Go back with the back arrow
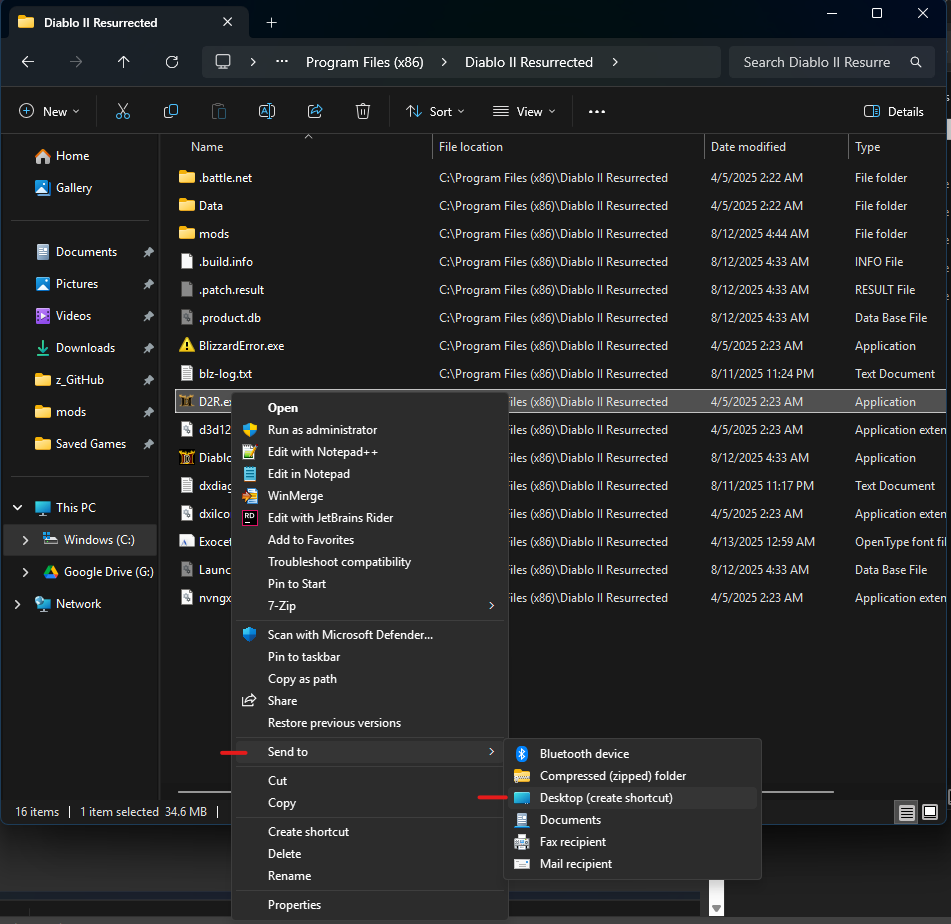The height and width of the screenshot is (924, 951). [28, 62]
